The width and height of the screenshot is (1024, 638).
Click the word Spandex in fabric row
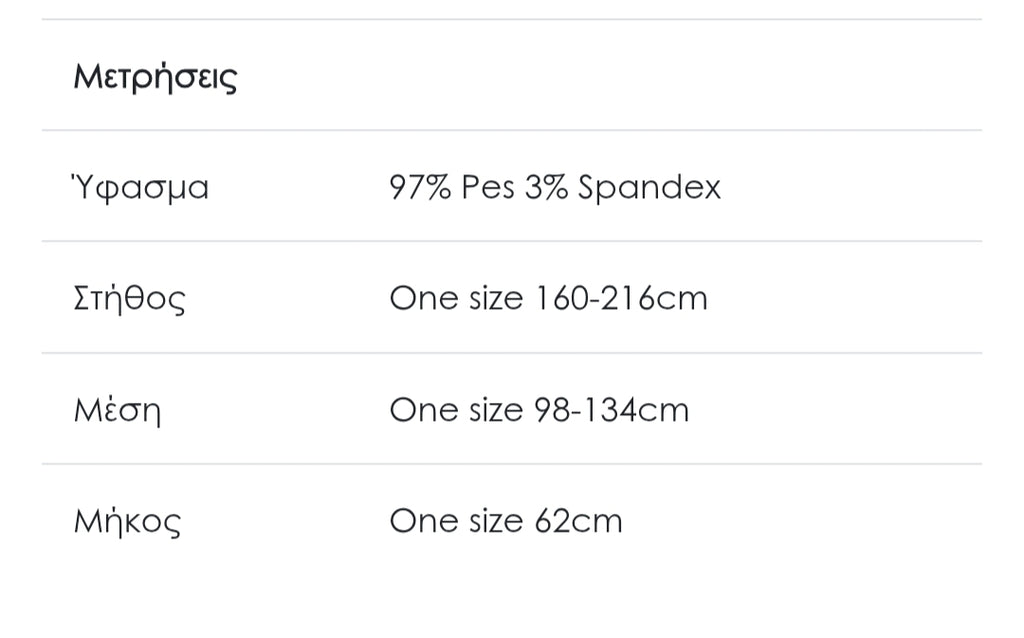(649, 188)
